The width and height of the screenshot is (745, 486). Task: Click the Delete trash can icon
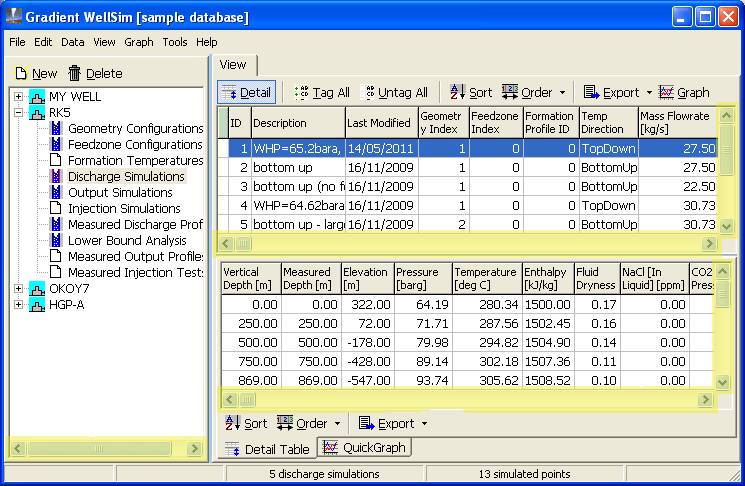[75, 73]
